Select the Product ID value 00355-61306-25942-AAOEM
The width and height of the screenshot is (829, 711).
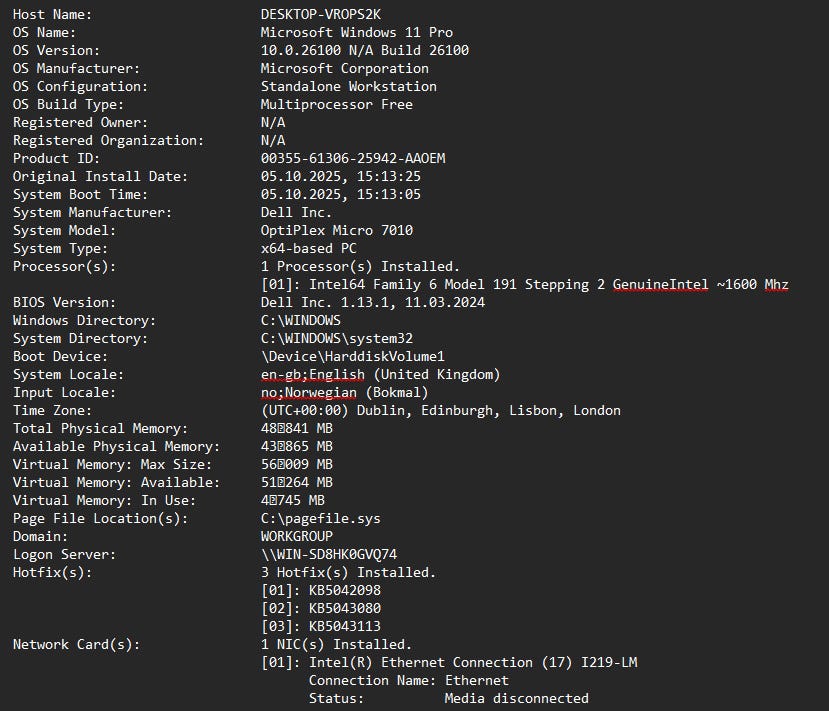point(353,159)
